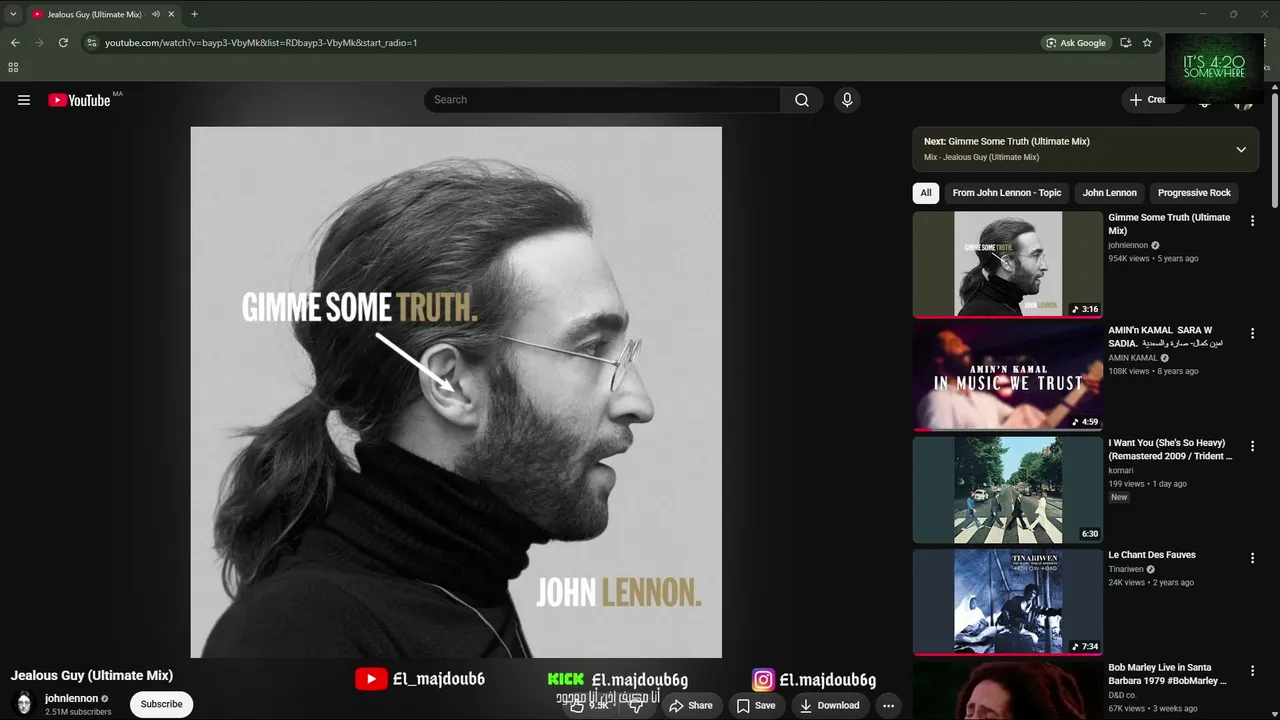Screen dimensions: 1280x720
Task: Open the Chrome tab search dropdown
Action: pyautogui.click(x=13, y=14)
